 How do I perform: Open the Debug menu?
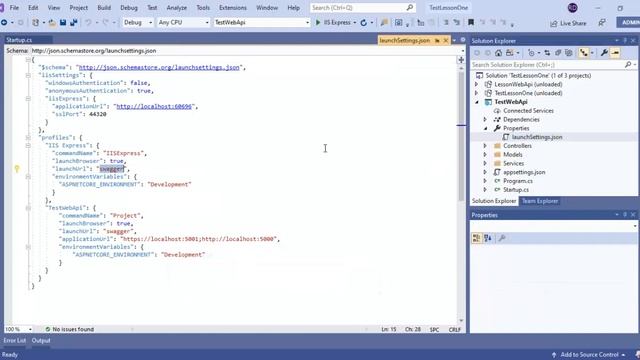[129, 8]
